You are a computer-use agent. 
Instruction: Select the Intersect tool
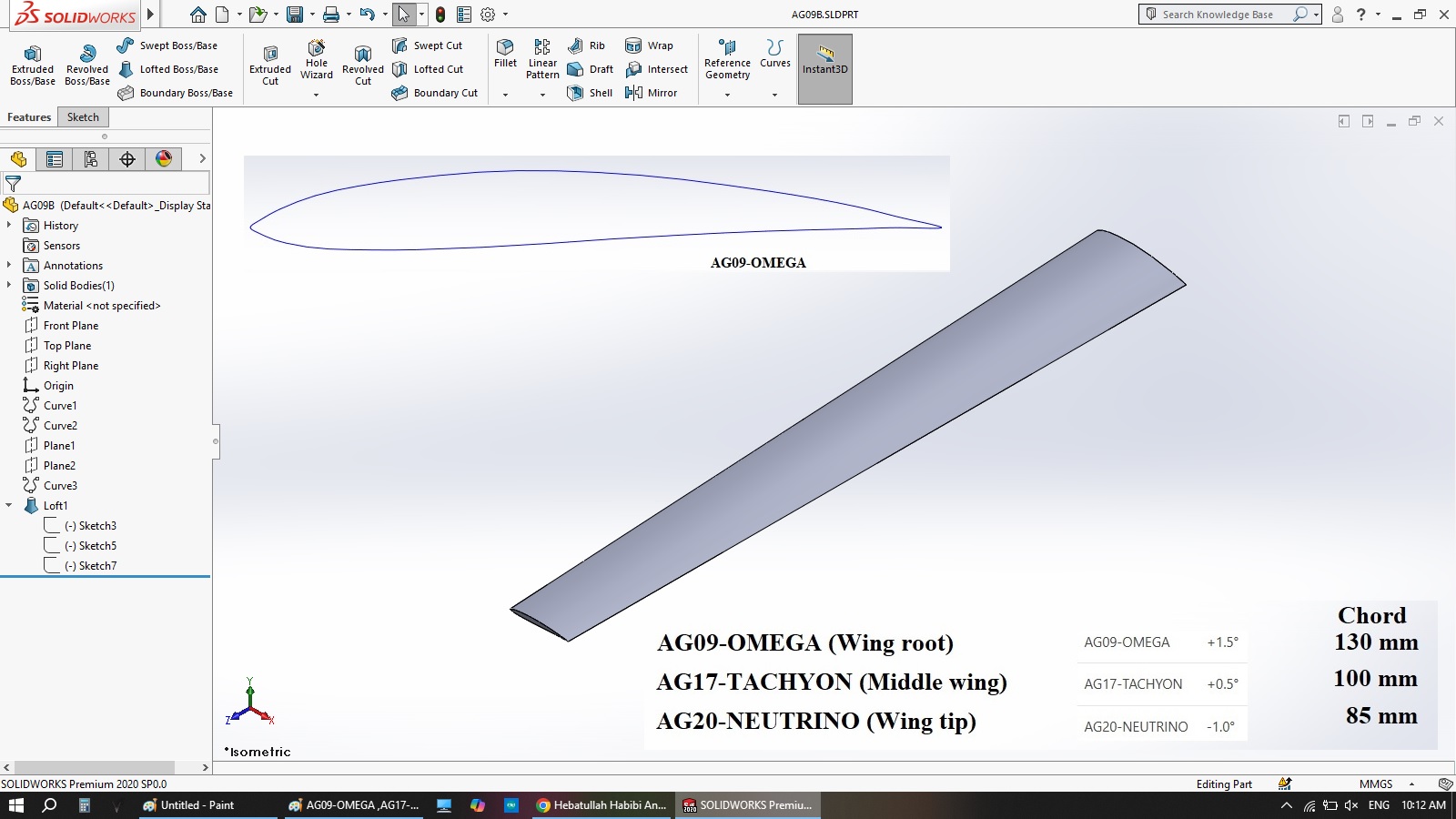(656, 69)
